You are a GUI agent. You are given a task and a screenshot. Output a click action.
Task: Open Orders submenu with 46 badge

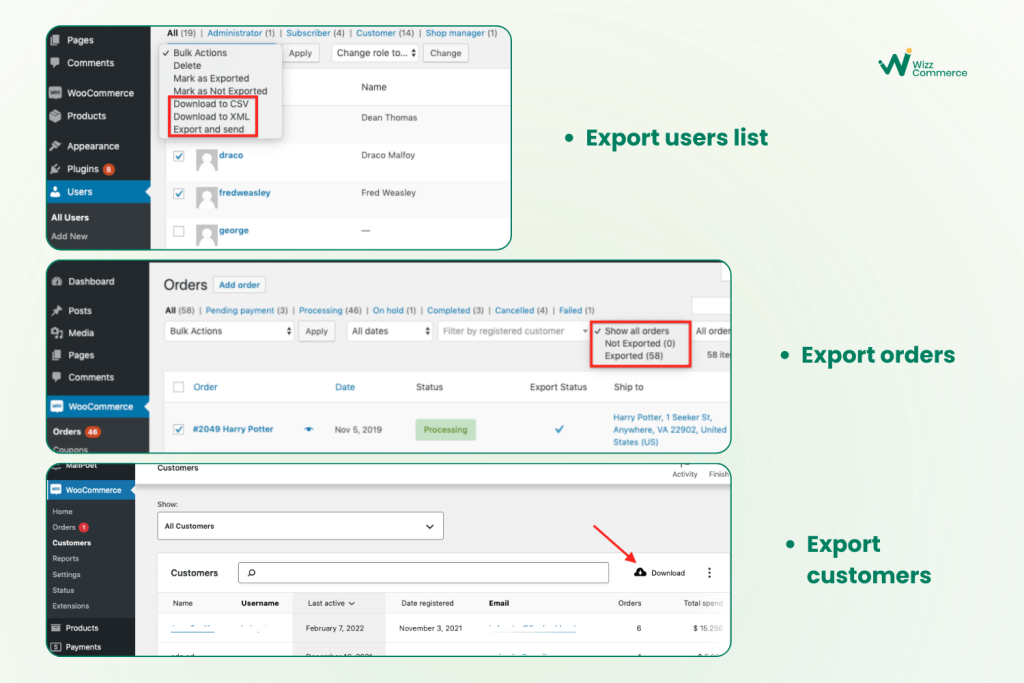[x=76, y=432]
